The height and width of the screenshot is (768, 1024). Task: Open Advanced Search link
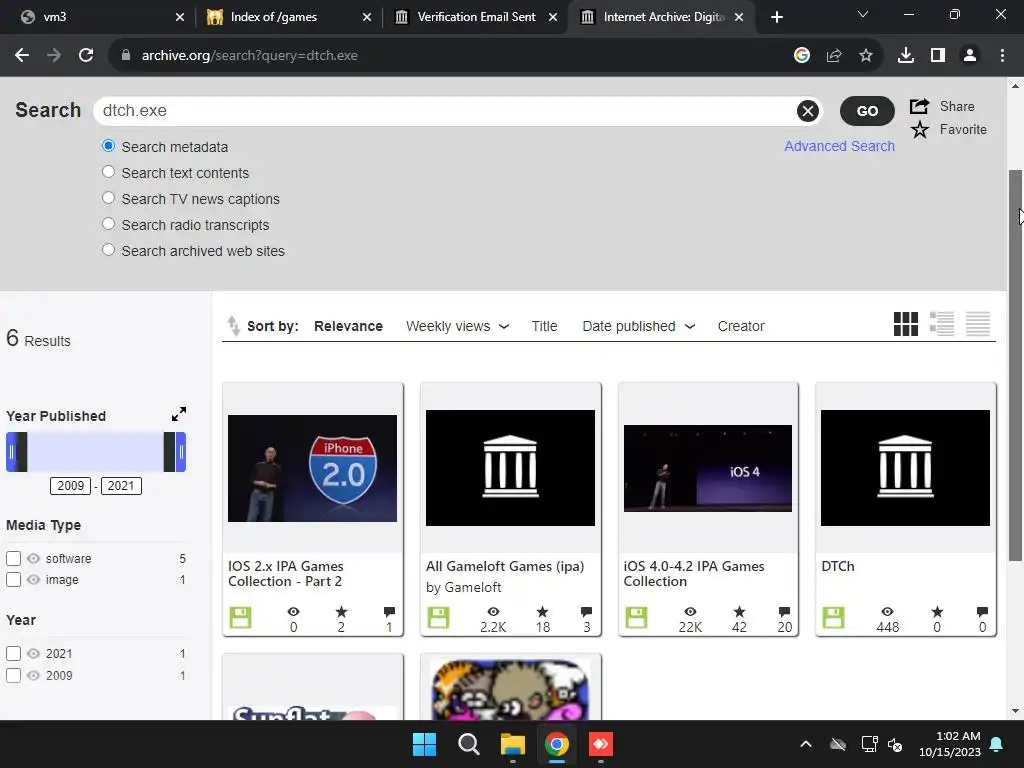[839, 146]
